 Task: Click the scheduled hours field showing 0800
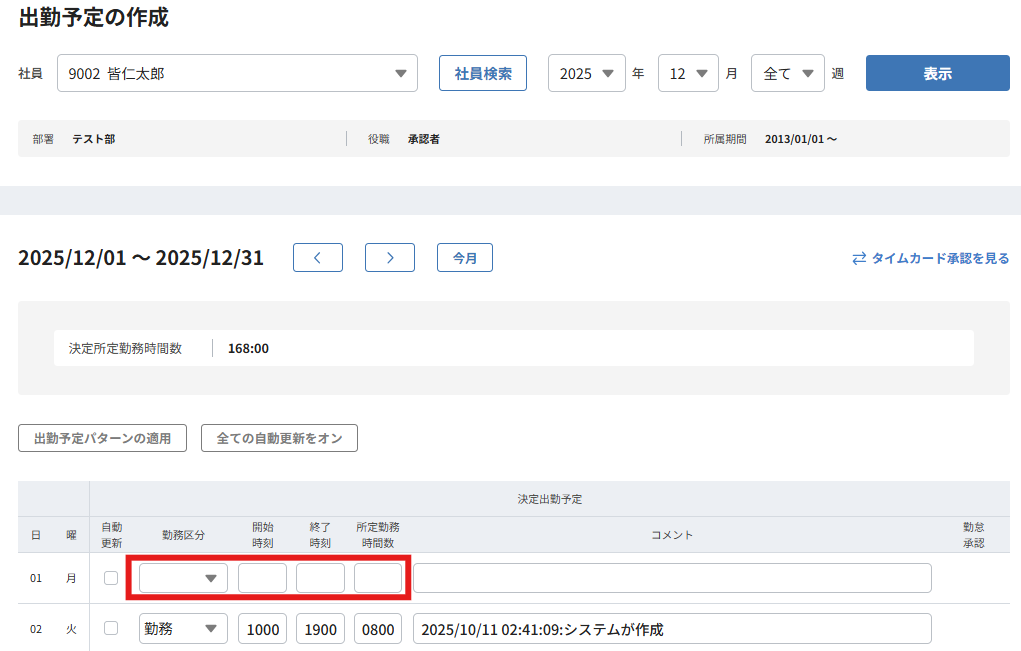pos(378,629)
